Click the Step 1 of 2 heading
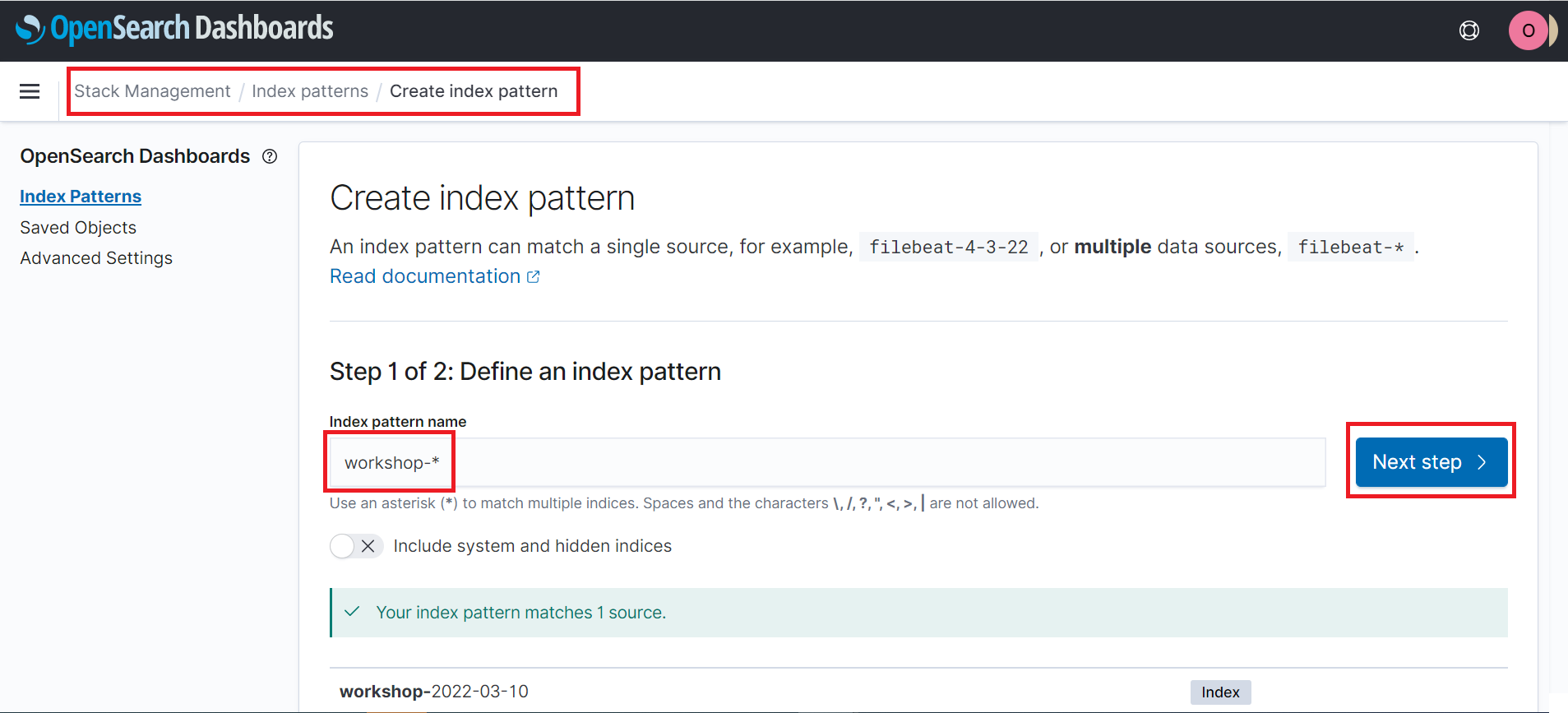 click(x=525, y=372)
